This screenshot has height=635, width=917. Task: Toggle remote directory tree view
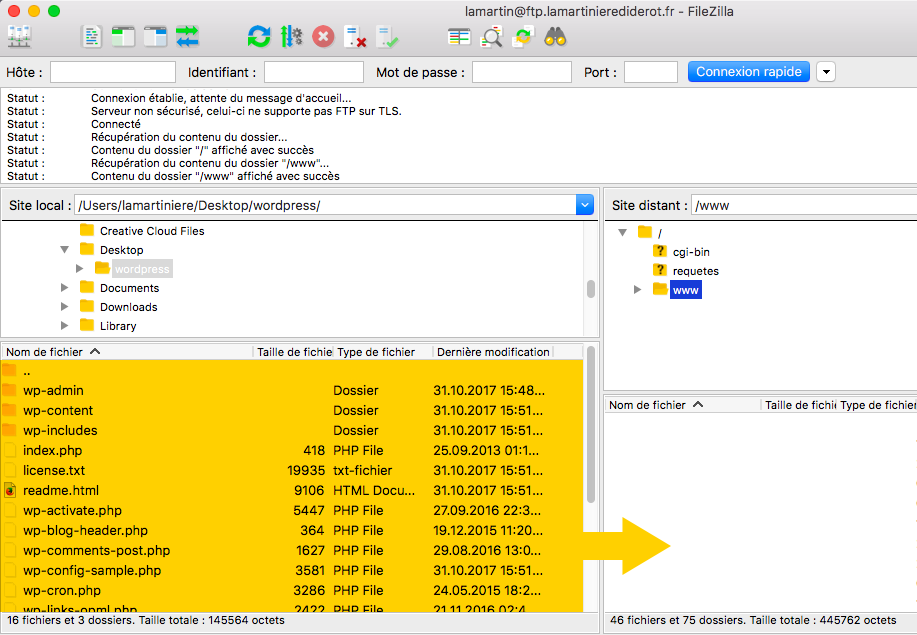click(x=155, y=38)
